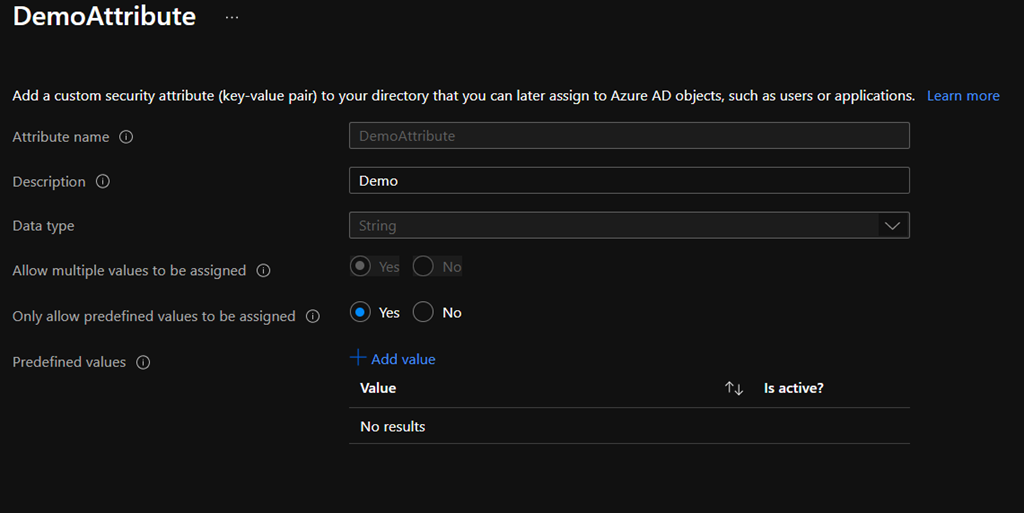Click the No results table row

629,427
